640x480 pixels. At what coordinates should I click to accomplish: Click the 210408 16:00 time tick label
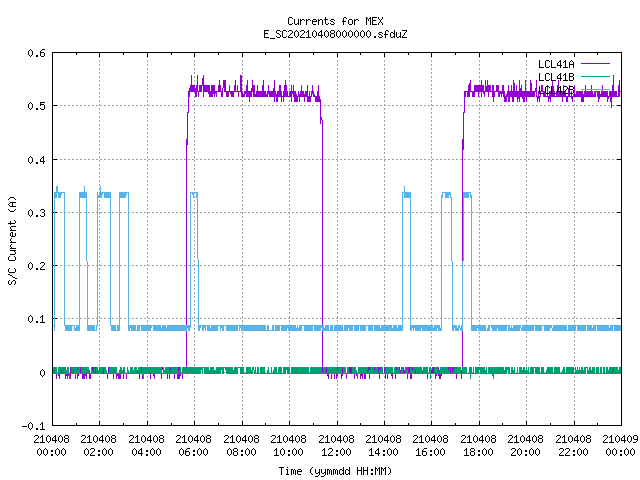430,445
